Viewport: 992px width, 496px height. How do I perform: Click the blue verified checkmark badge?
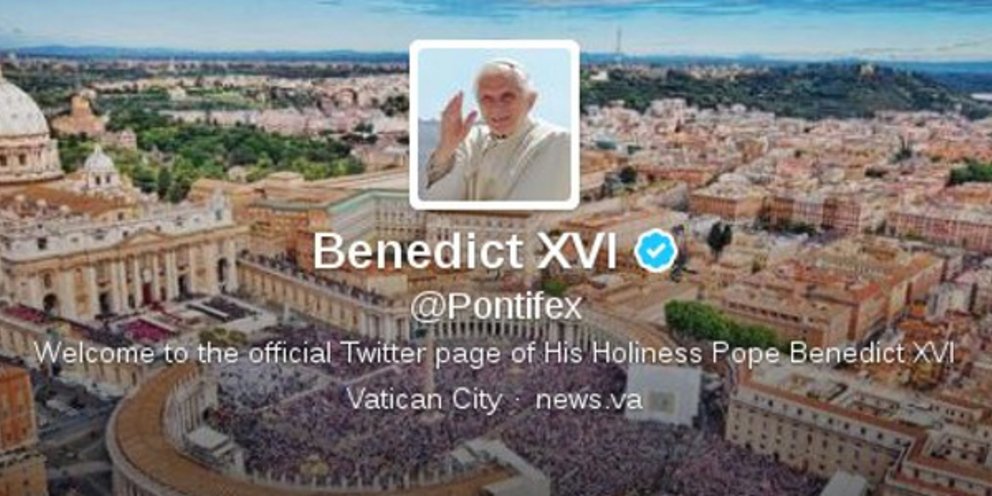656,251
